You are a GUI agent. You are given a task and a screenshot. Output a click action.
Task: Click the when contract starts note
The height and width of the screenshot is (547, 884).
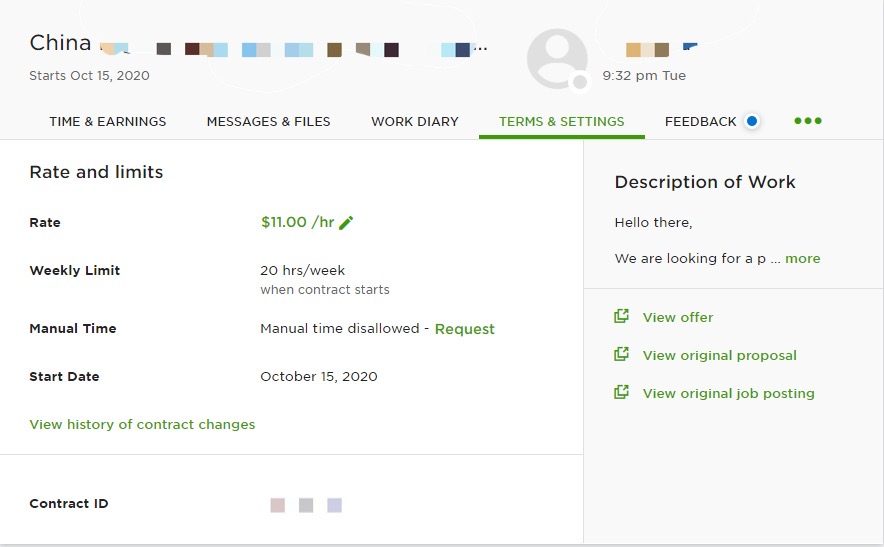325,289
